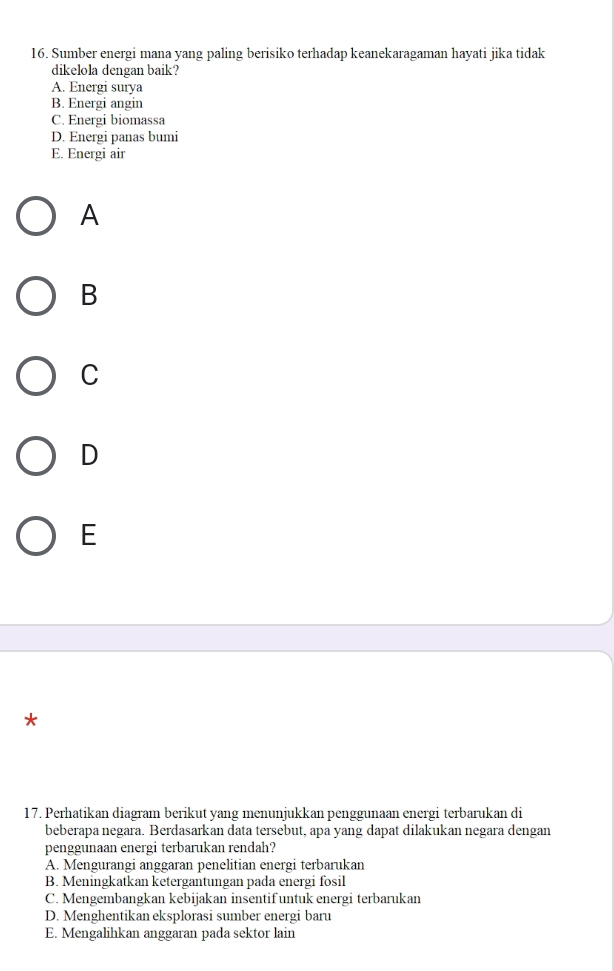Click 'A. Mengurangi anggaran penelitian energi terbarukan' line

point(205,864)
